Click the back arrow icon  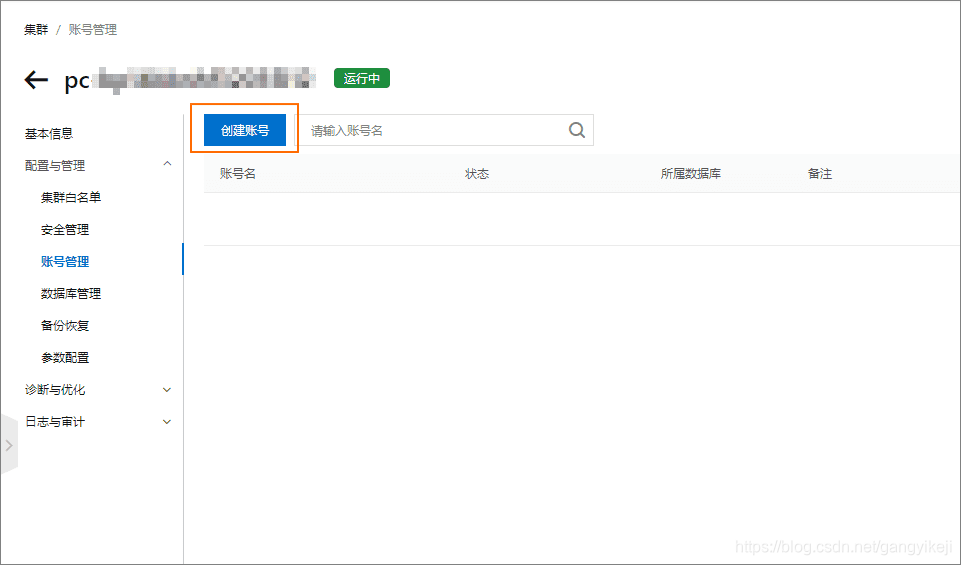tap(36, 80)
